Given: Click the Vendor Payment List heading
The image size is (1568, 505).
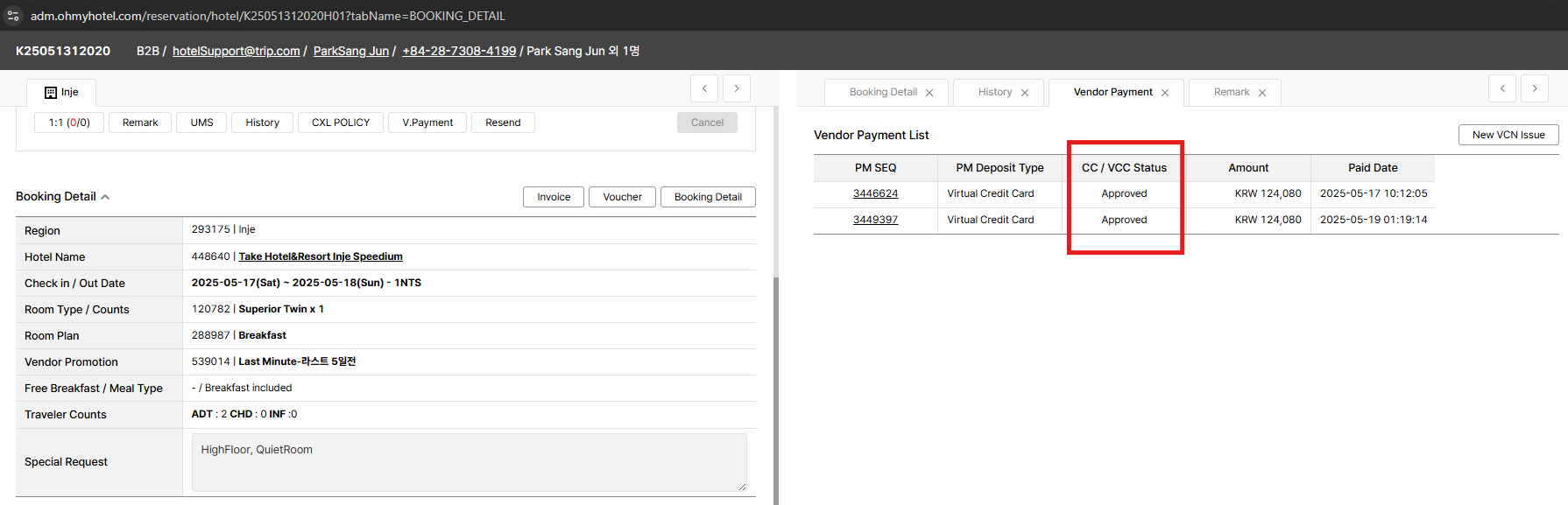Looking at the screenshot, I should [x=871, y=135].
